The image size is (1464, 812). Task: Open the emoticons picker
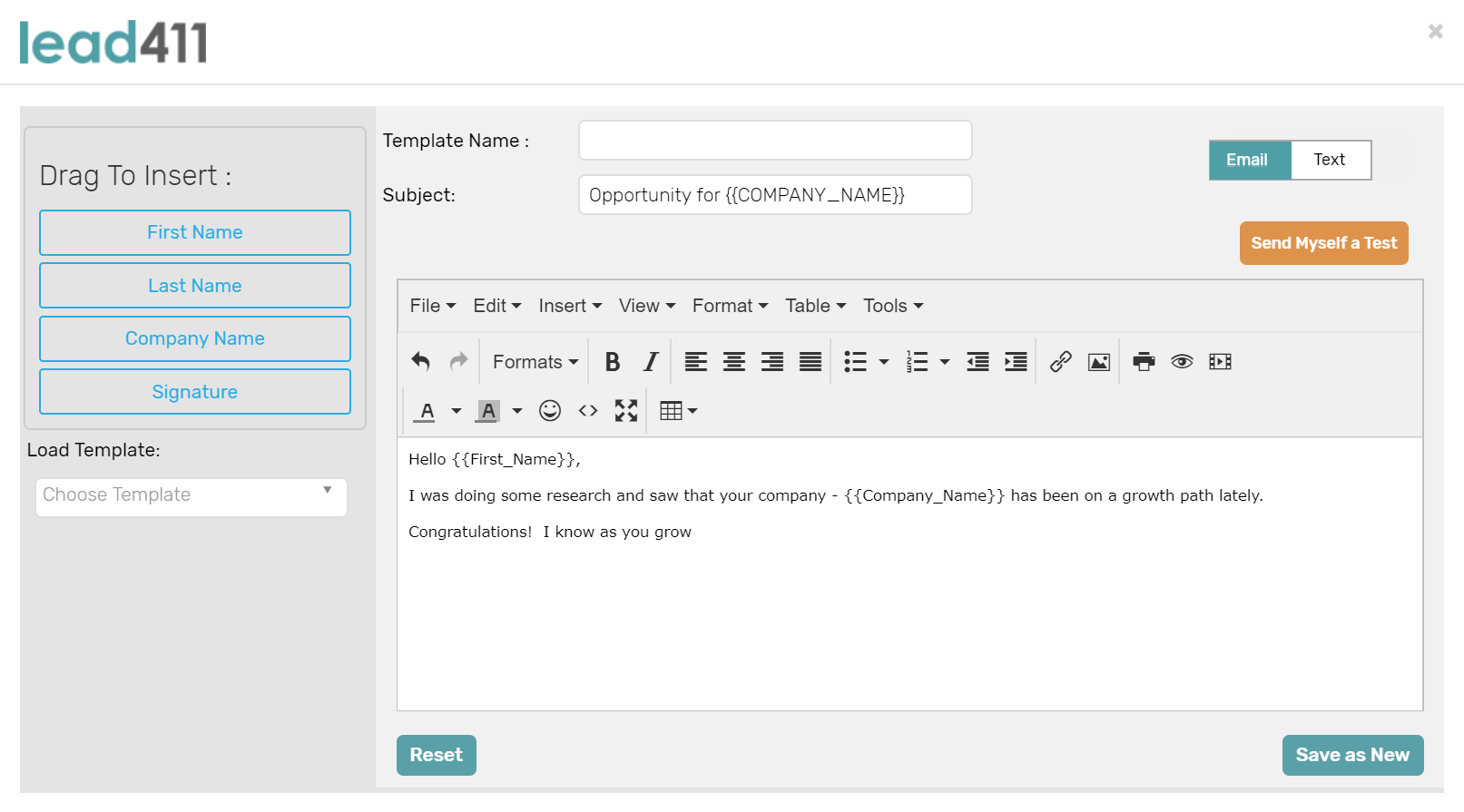point(550,411)
